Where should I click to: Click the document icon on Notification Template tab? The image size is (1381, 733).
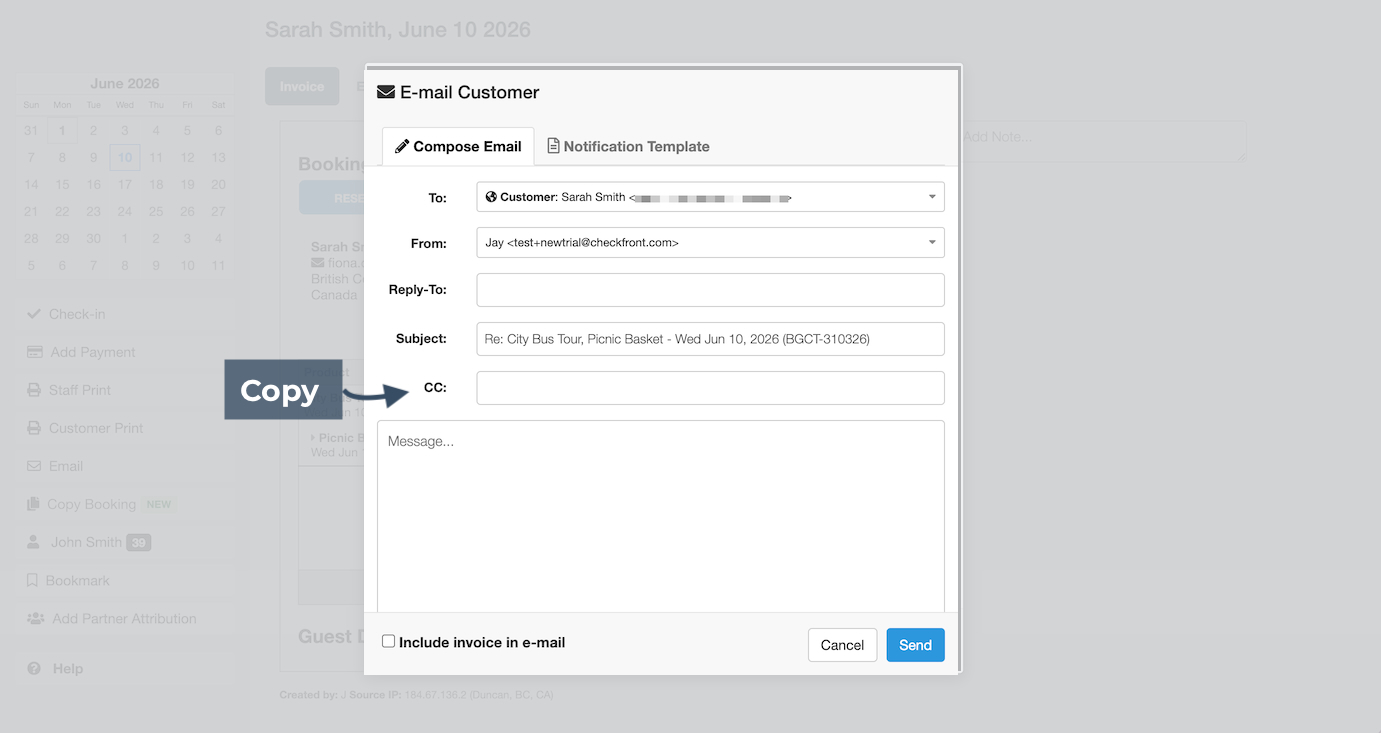(553, 146)
